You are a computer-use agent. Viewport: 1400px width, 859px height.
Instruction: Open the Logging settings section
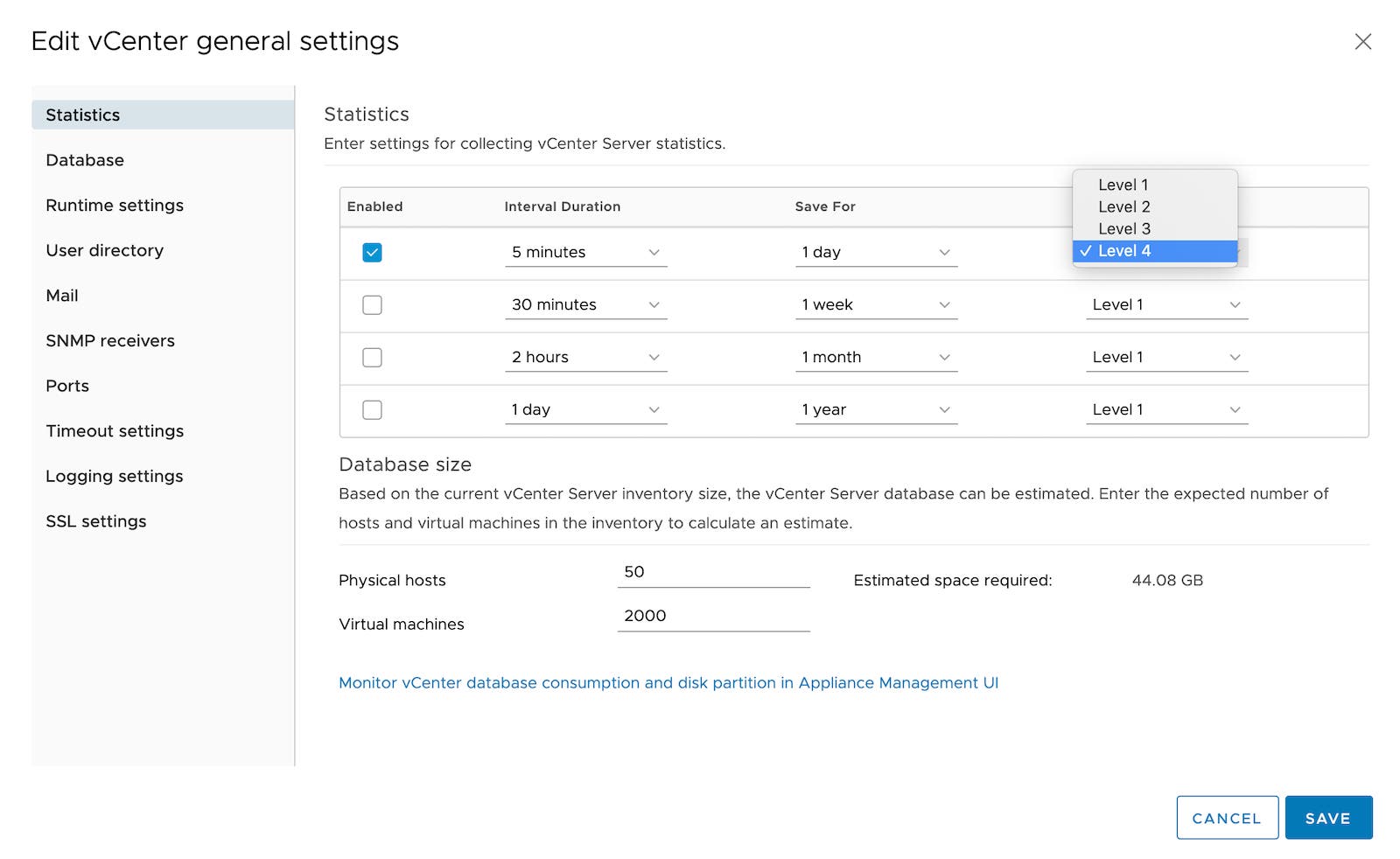tap(114, 476)
